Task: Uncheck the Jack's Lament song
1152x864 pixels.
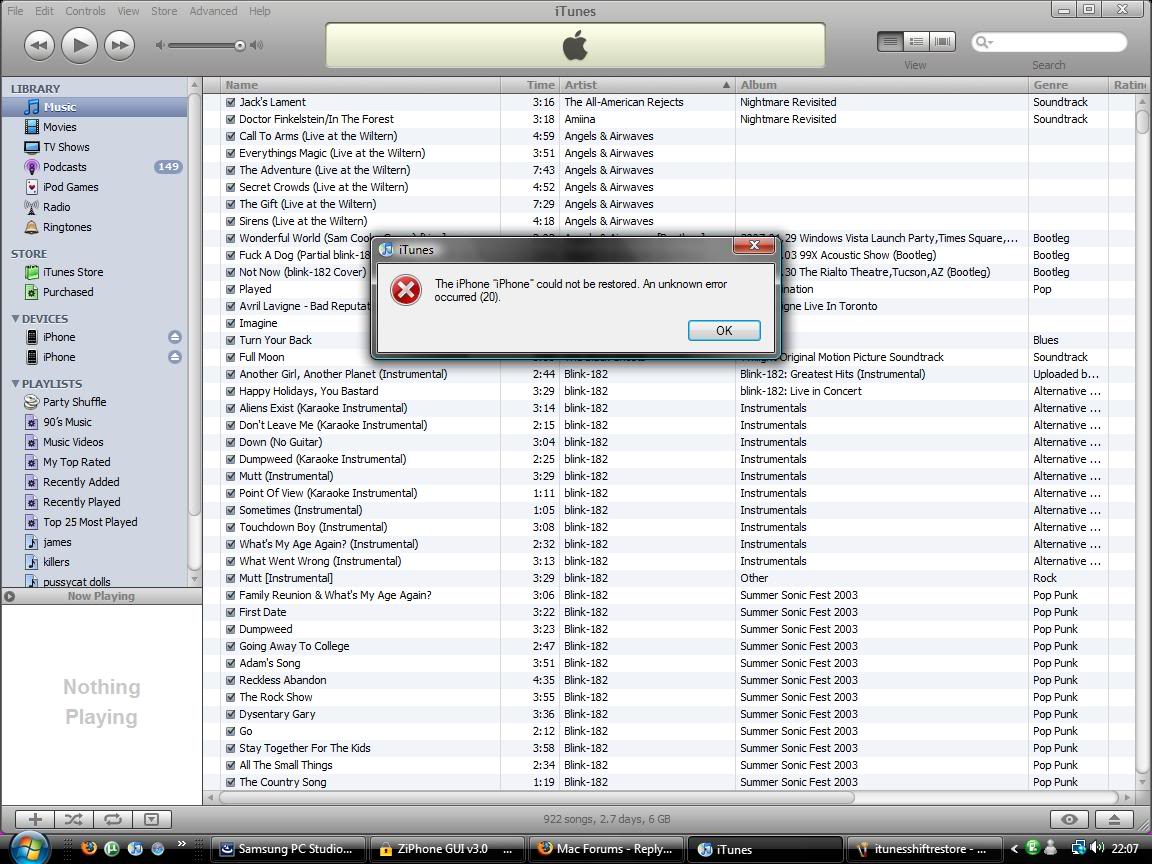Action: coord(231,102)
